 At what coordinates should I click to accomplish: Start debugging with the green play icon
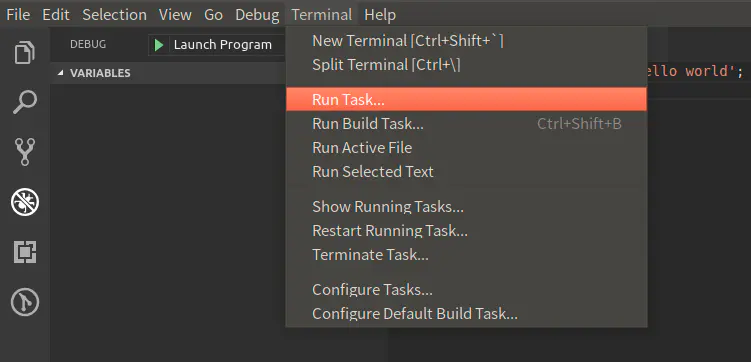click(159, 45)
